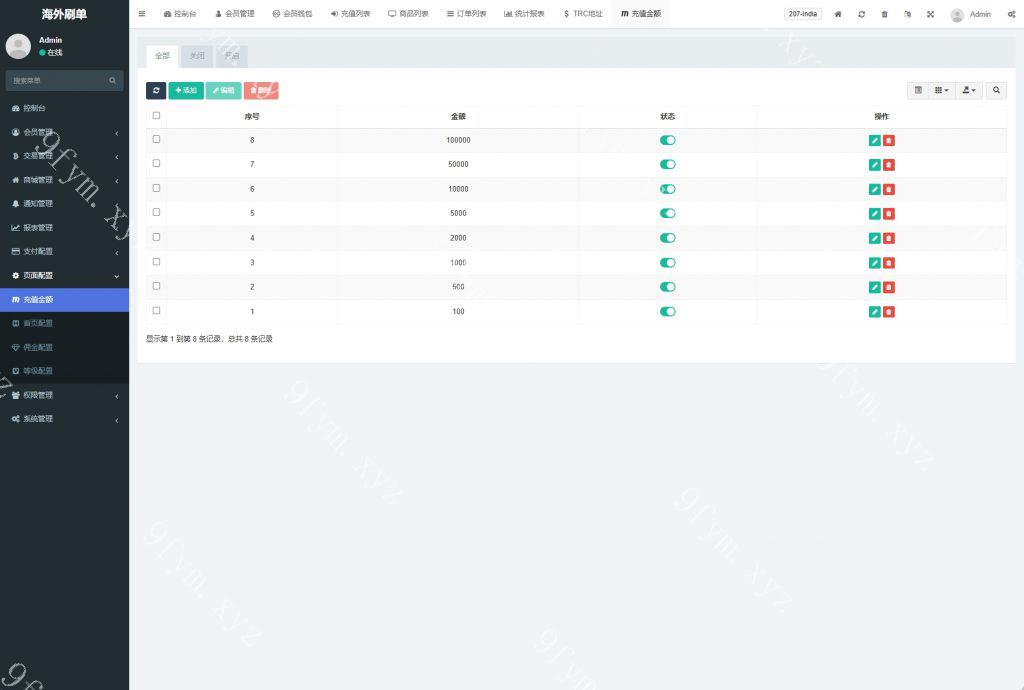
Task: Edit row with amount 2000
Action: point(874,238)
